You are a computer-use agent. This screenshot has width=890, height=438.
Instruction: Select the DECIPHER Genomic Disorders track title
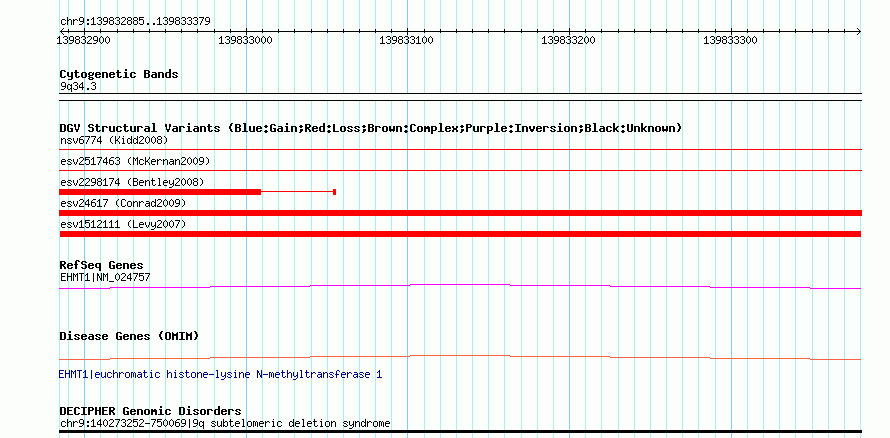click(x=150, y=411)
